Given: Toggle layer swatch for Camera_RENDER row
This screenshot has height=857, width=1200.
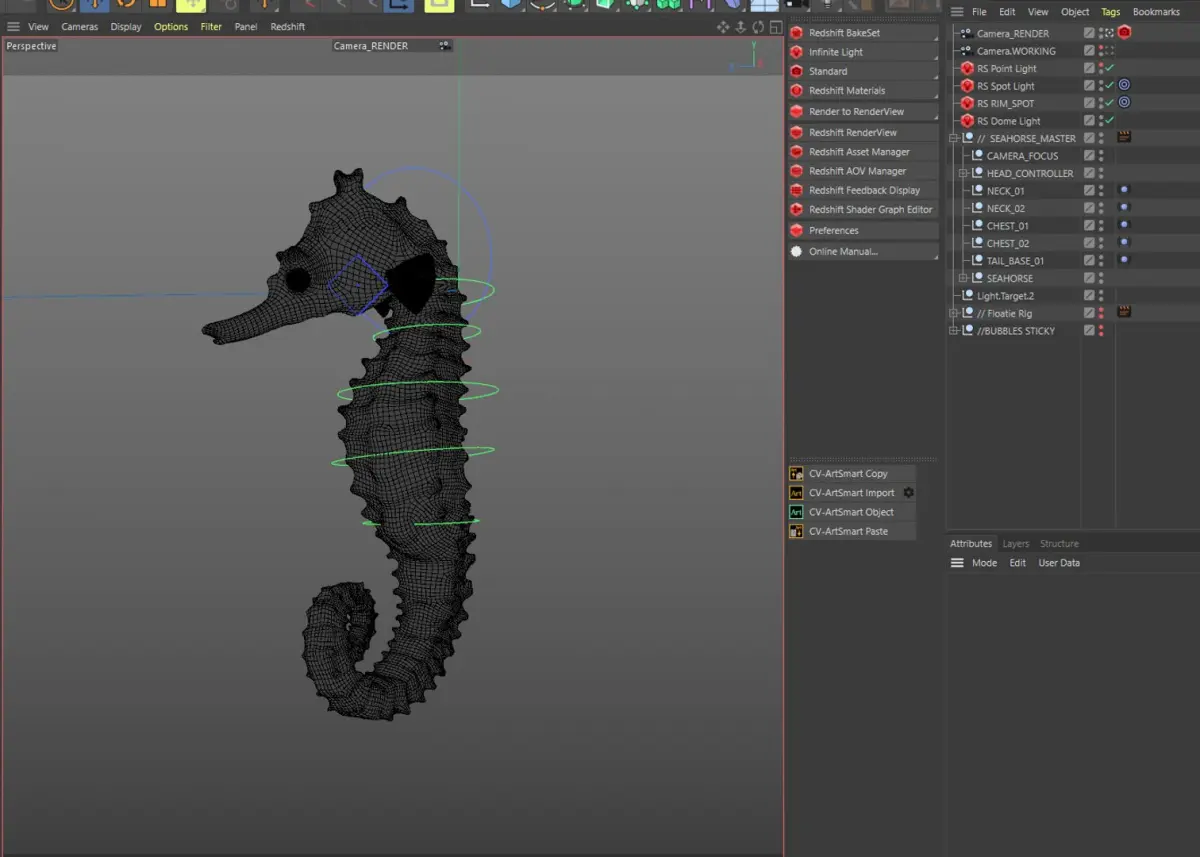Looking at the screenshot, I should click(1089, 33).
